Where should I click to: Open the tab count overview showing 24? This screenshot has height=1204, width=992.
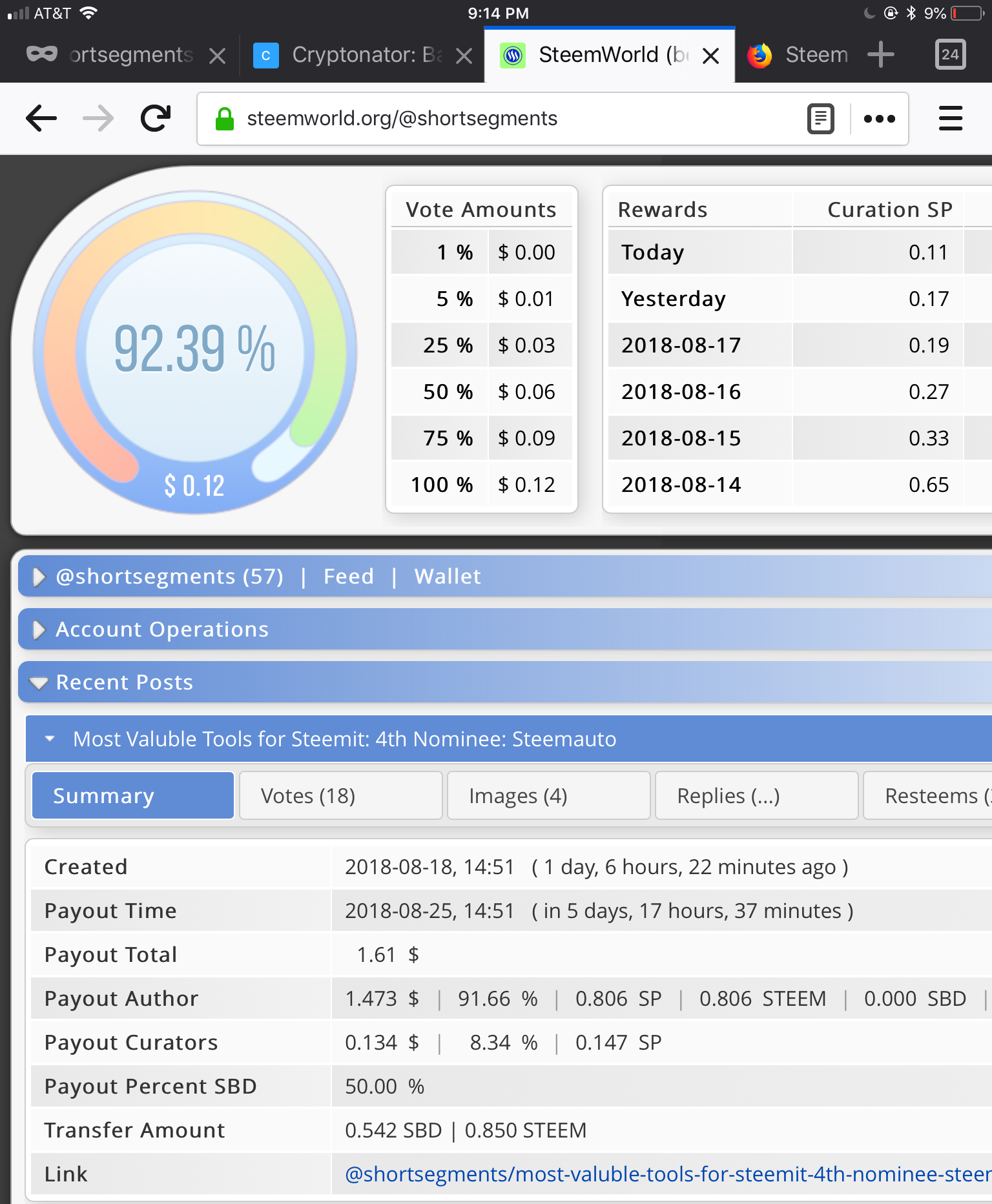coord(950,54)
